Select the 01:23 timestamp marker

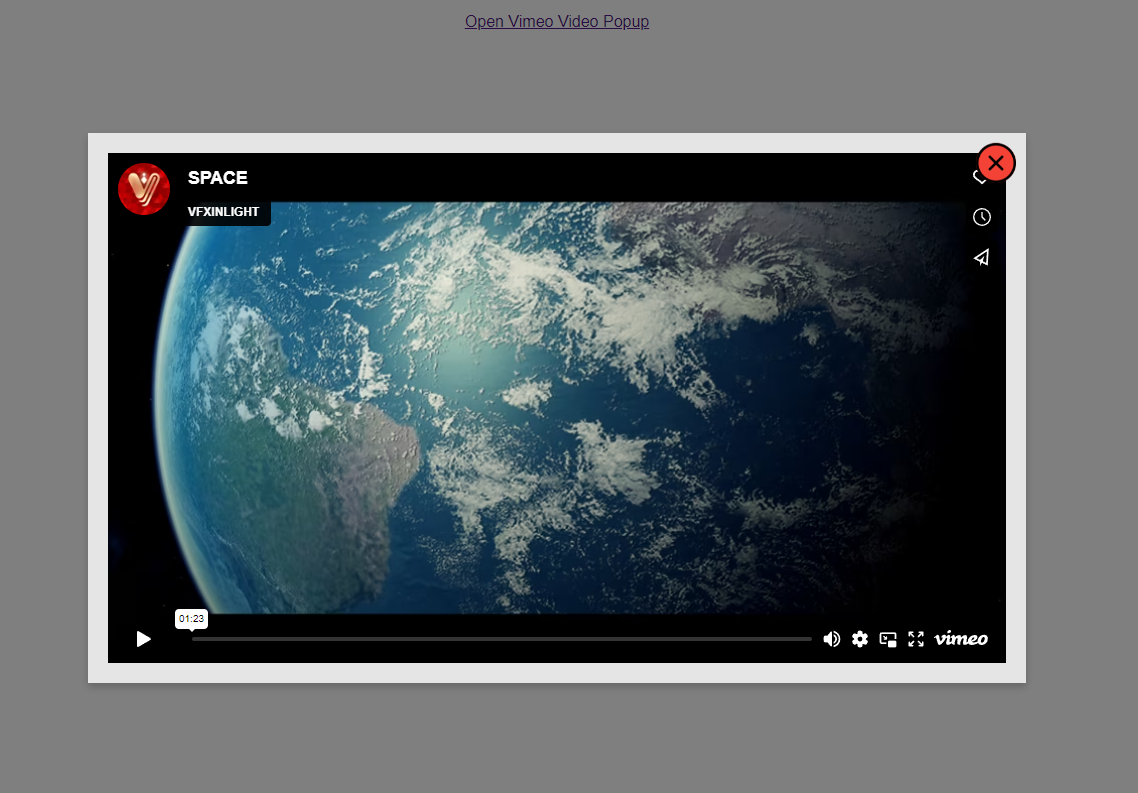(190, 618)
